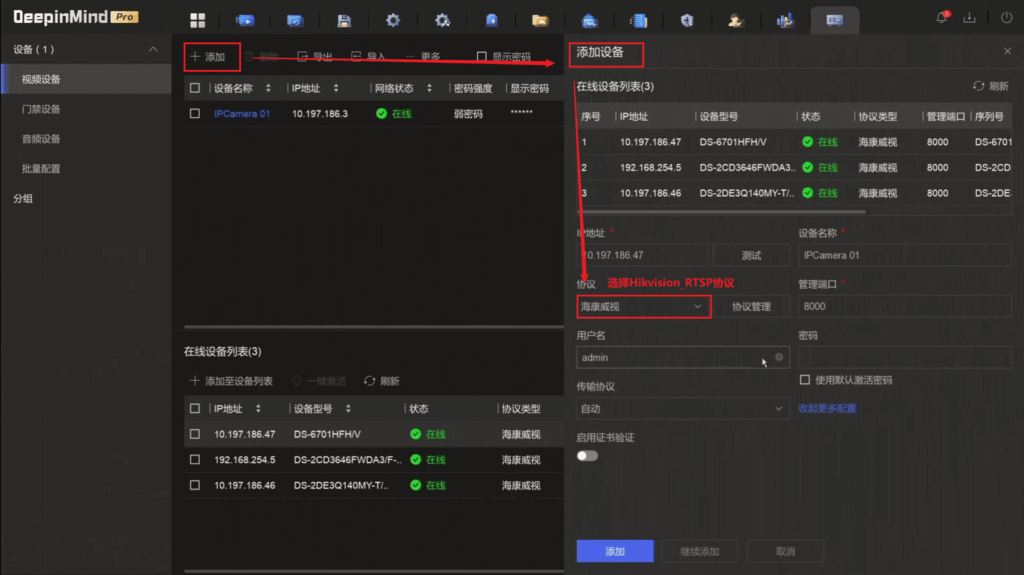Click the download icon in top right
1024x575 pixels.
point(969,18)
